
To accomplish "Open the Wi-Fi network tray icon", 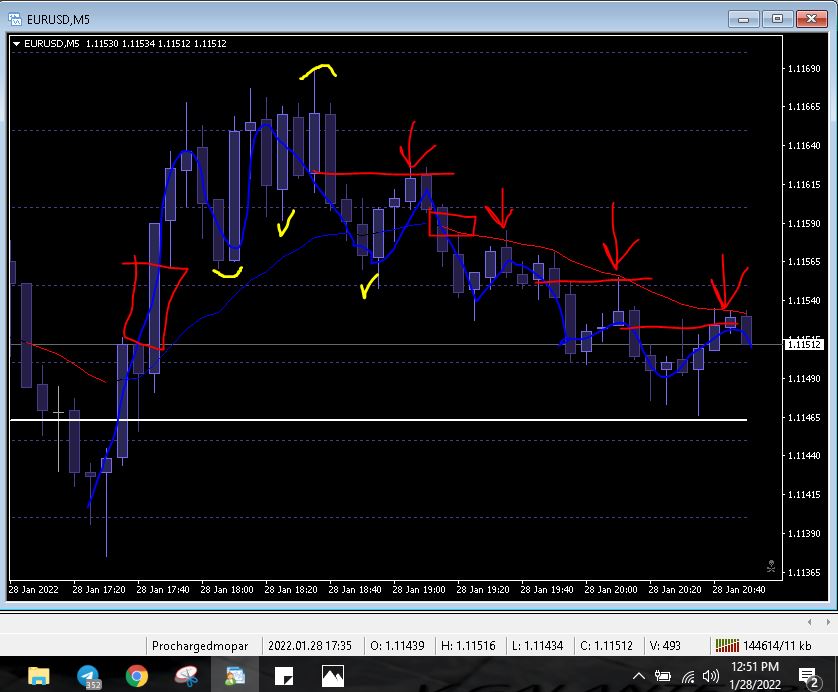I will point(688,677).
